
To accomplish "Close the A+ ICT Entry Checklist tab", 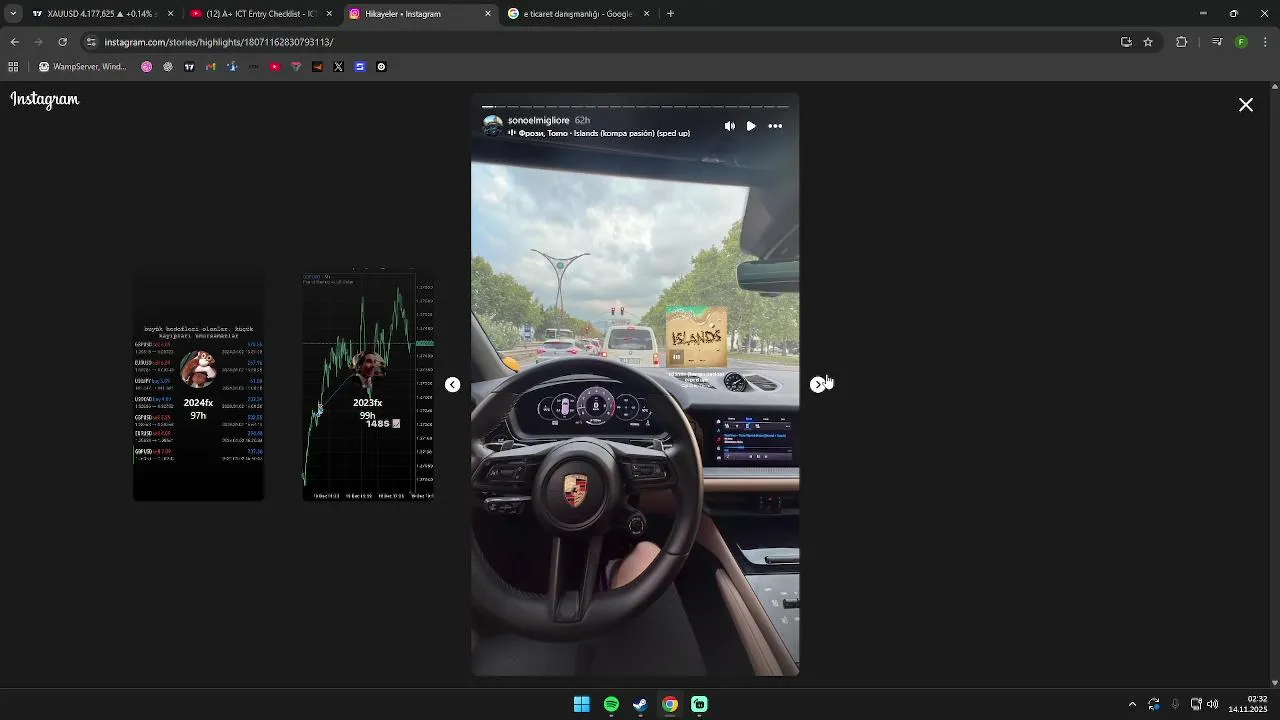I will pos(329,14).
